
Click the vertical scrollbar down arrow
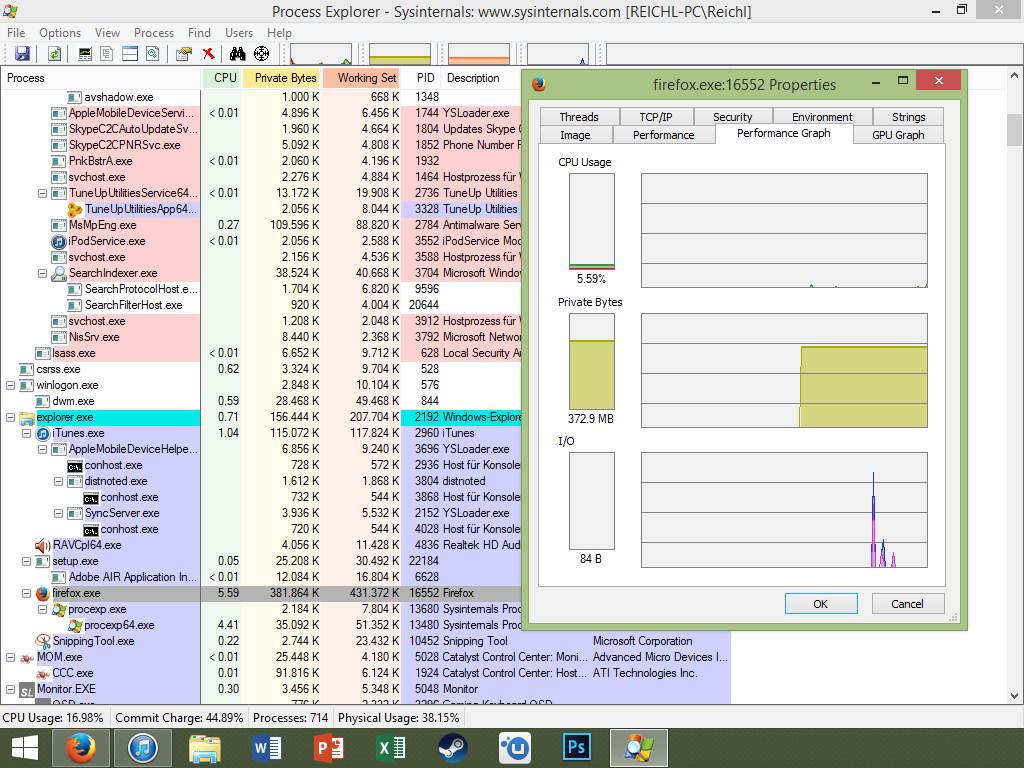(1014, 696)
